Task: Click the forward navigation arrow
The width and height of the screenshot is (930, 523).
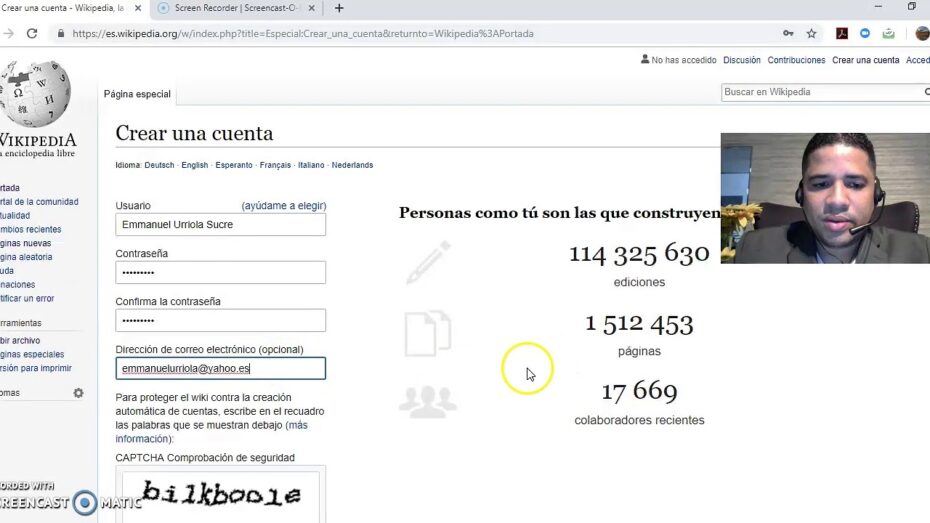Action: pos(8,34)
